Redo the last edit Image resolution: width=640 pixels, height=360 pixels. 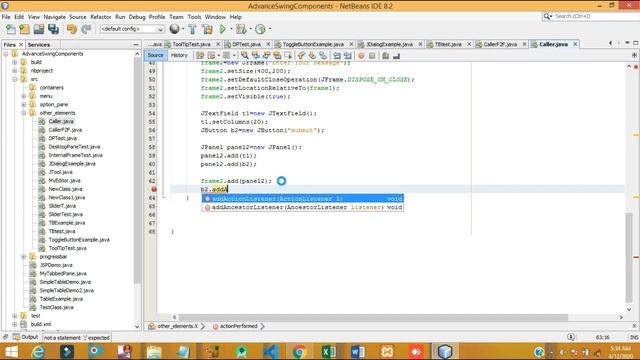[86, 29]
